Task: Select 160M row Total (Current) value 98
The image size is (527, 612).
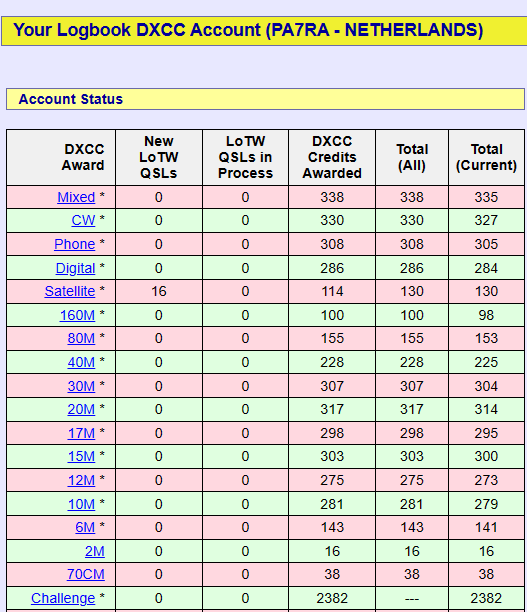Action: click(x=486, y=315)
